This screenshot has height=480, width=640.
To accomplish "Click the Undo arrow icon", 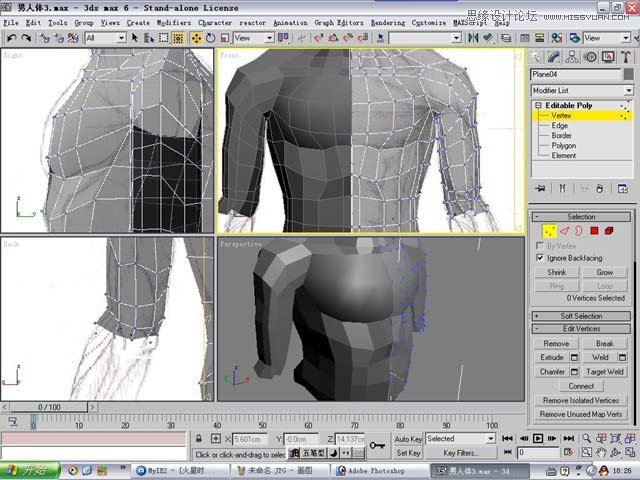I will tap(11, 38).
